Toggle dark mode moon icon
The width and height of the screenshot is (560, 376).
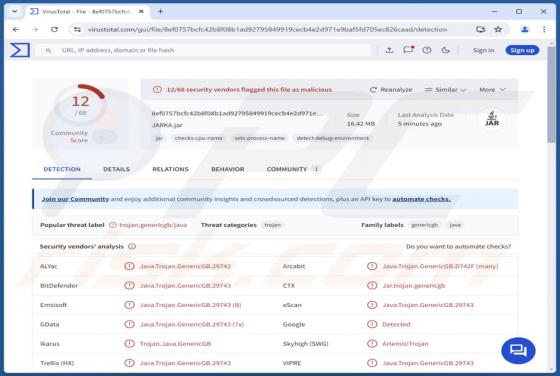coord(445,50)
